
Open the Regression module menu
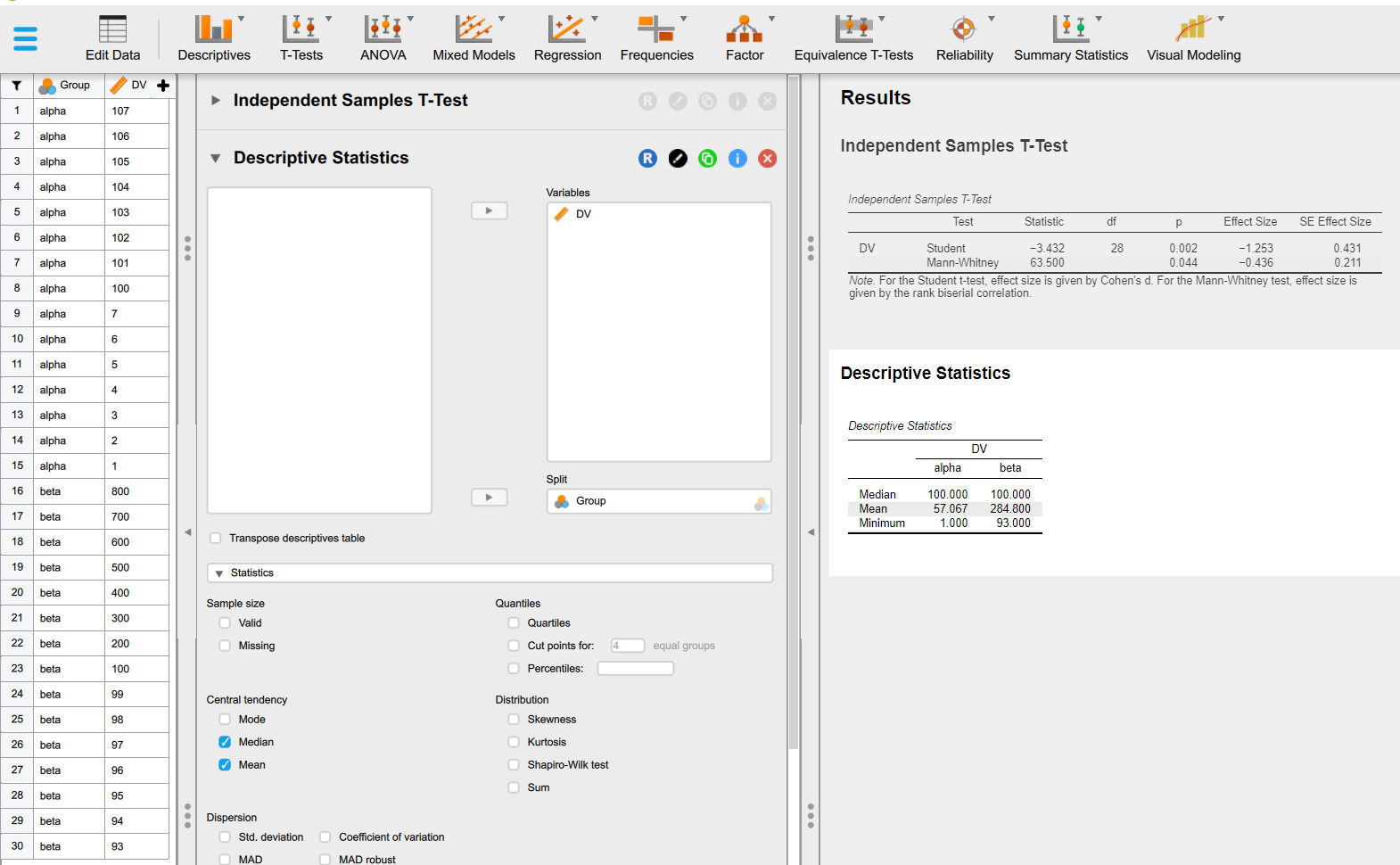(x=567, y=38)
